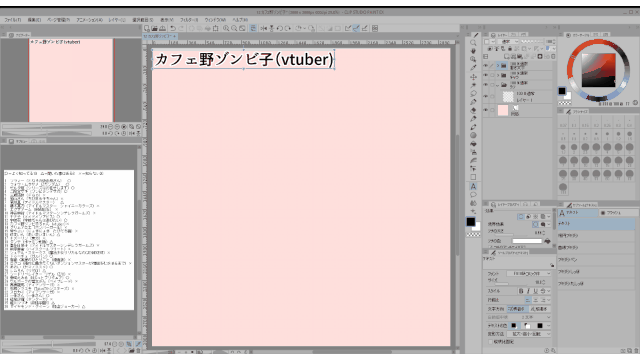Open the style row dropdown arrow
This screenshot has width=640, height=360.
click(x=549, y=291)
